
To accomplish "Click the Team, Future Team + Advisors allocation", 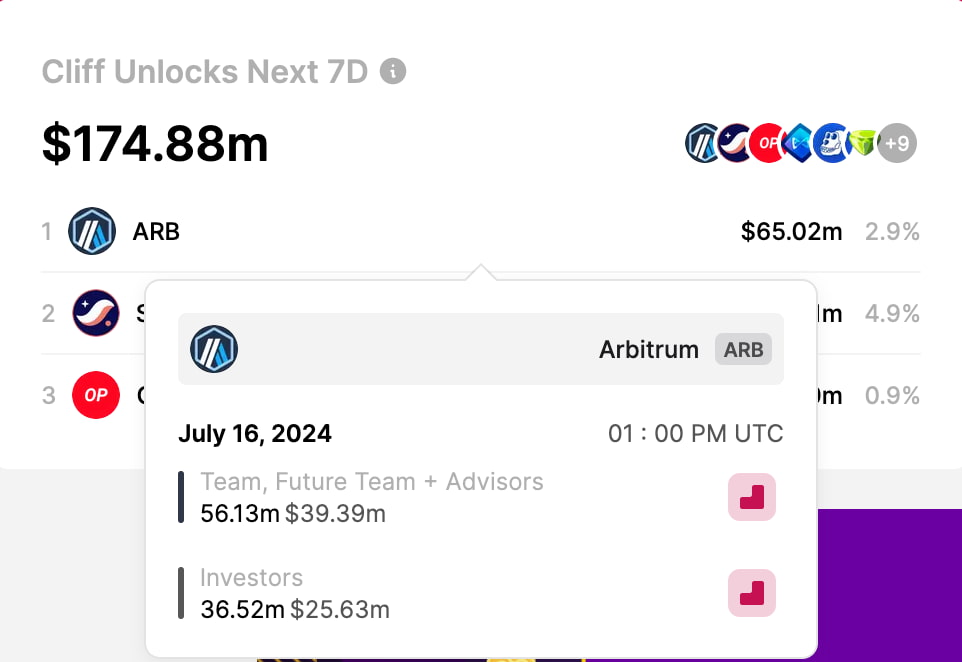I will pos(372,482).
